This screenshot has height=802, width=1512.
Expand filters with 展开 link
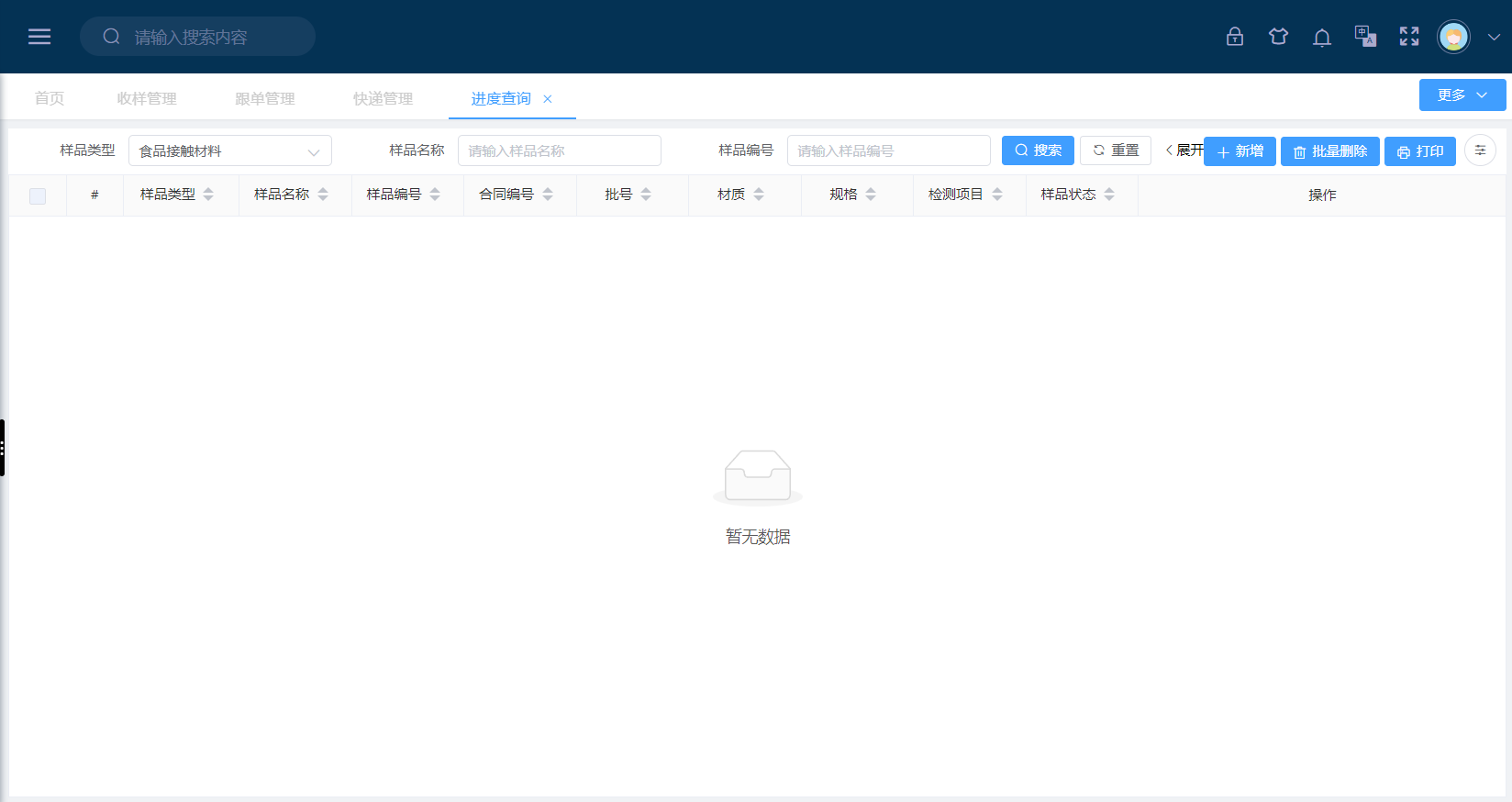tap(1184, 150)
